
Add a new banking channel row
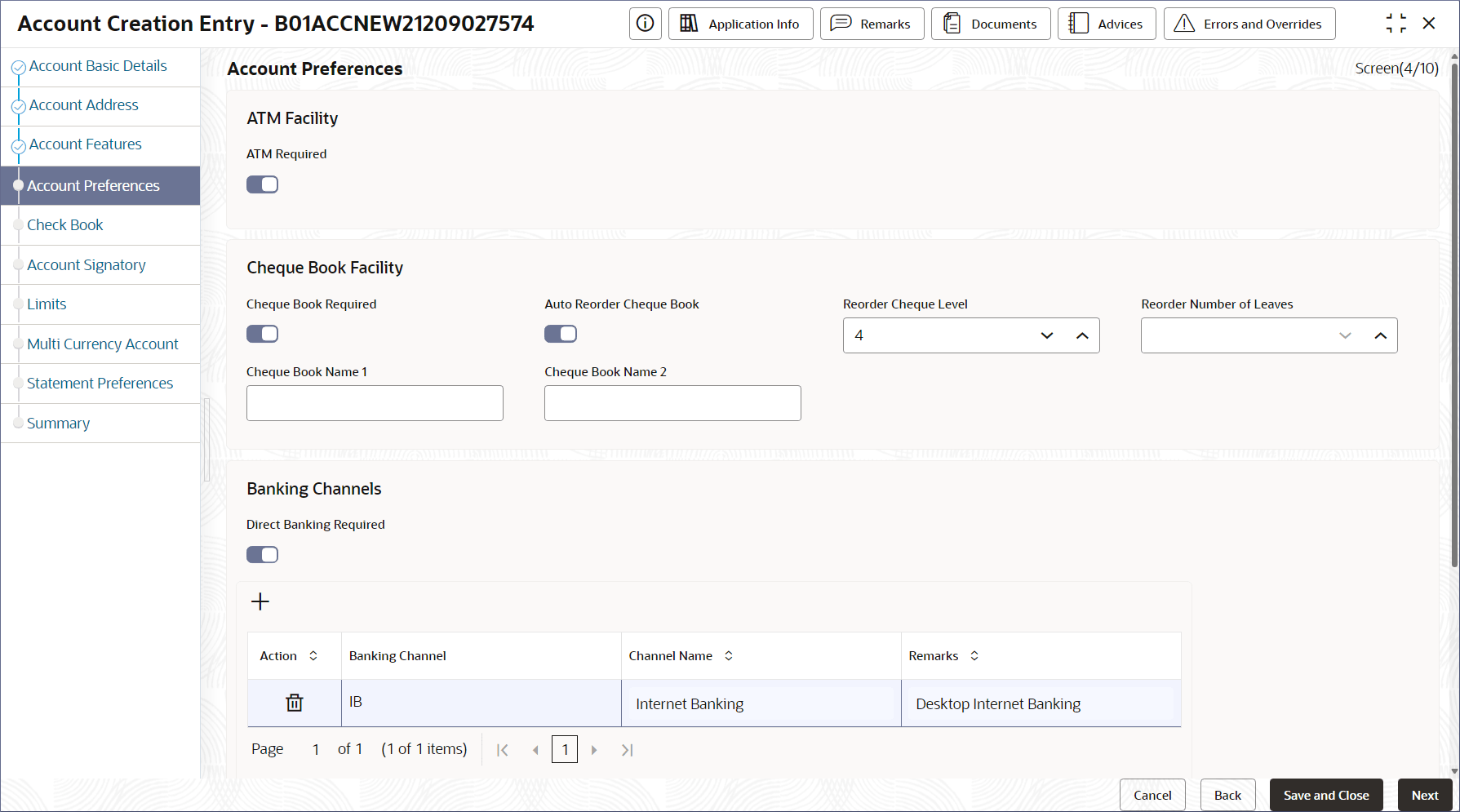(x=260, y=601)
